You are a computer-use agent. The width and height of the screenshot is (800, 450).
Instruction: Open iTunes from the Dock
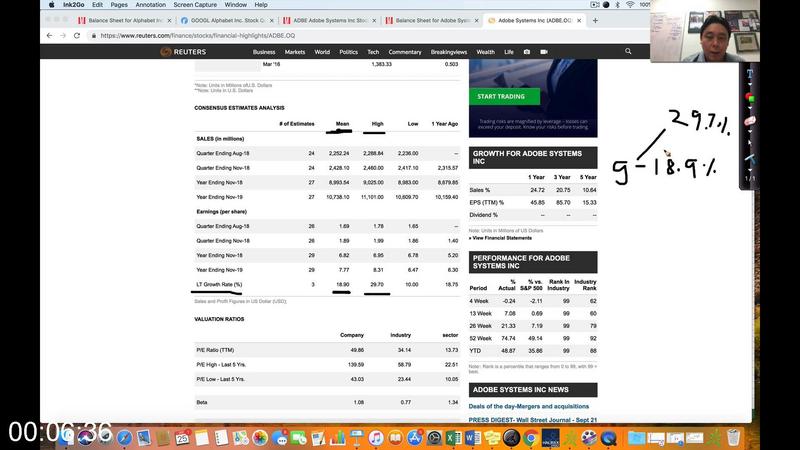(x=376, y=438)
